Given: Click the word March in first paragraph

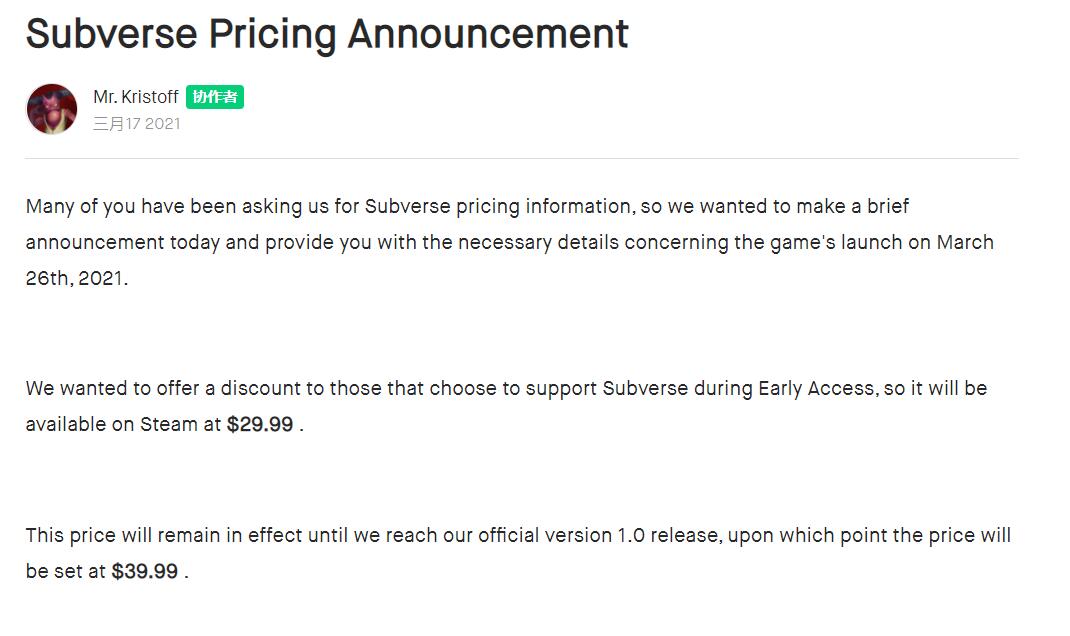Looking at the screenshot, I should point(965,242).
